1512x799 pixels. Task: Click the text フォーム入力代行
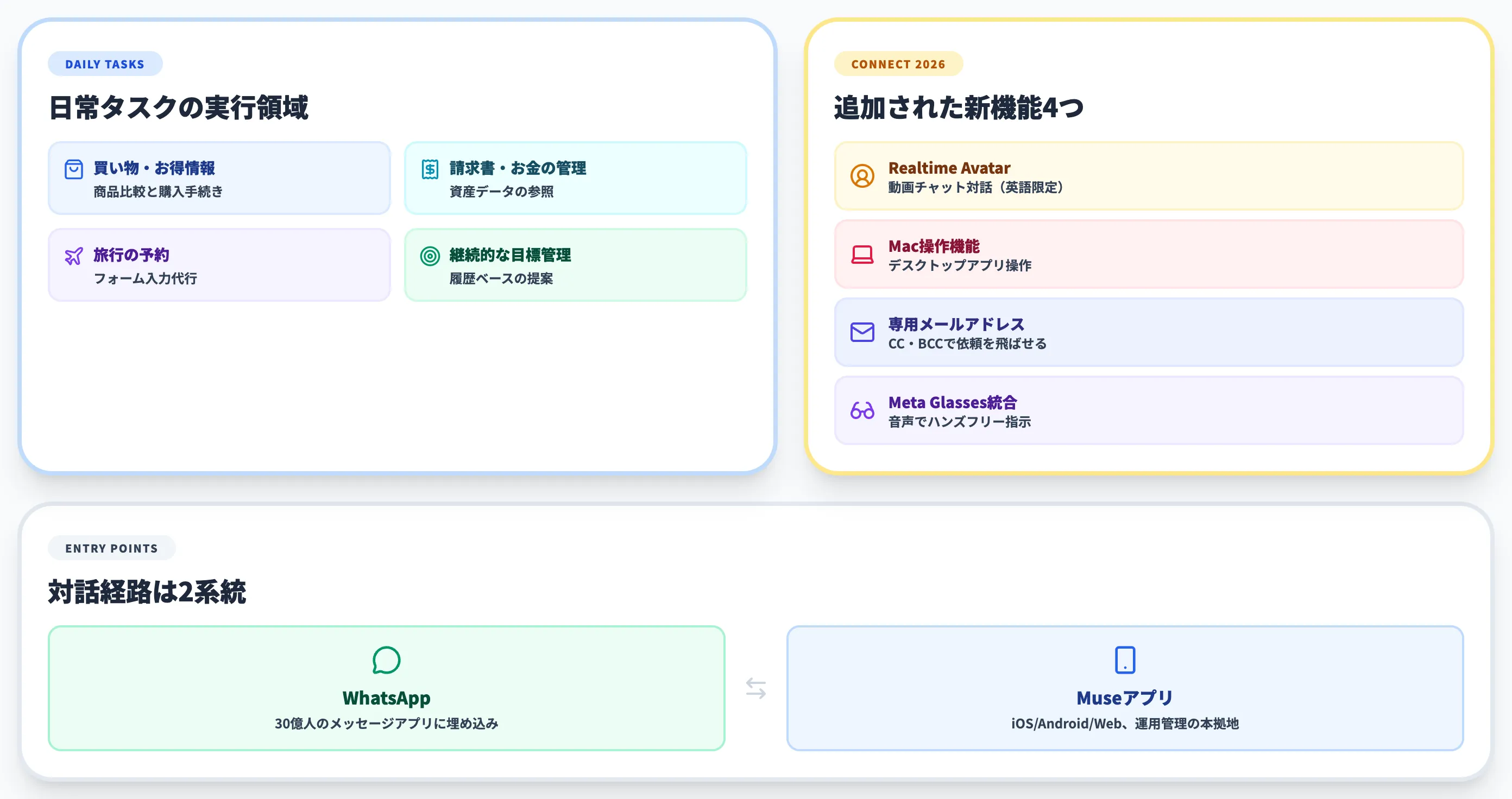point(146,278)
